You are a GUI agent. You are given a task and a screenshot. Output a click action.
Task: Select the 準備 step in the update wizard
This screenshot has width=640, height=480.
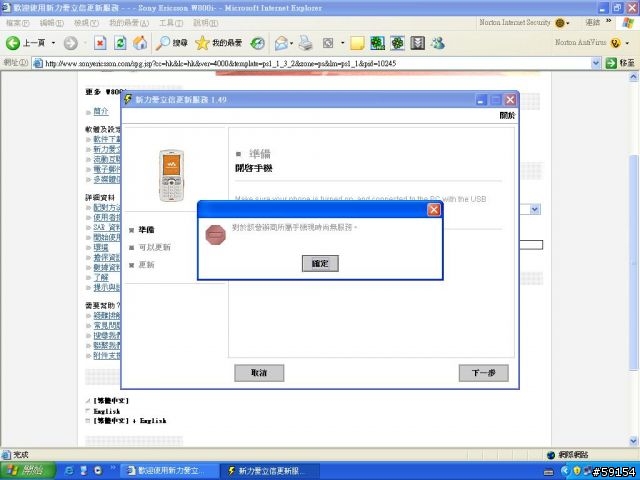146,230
